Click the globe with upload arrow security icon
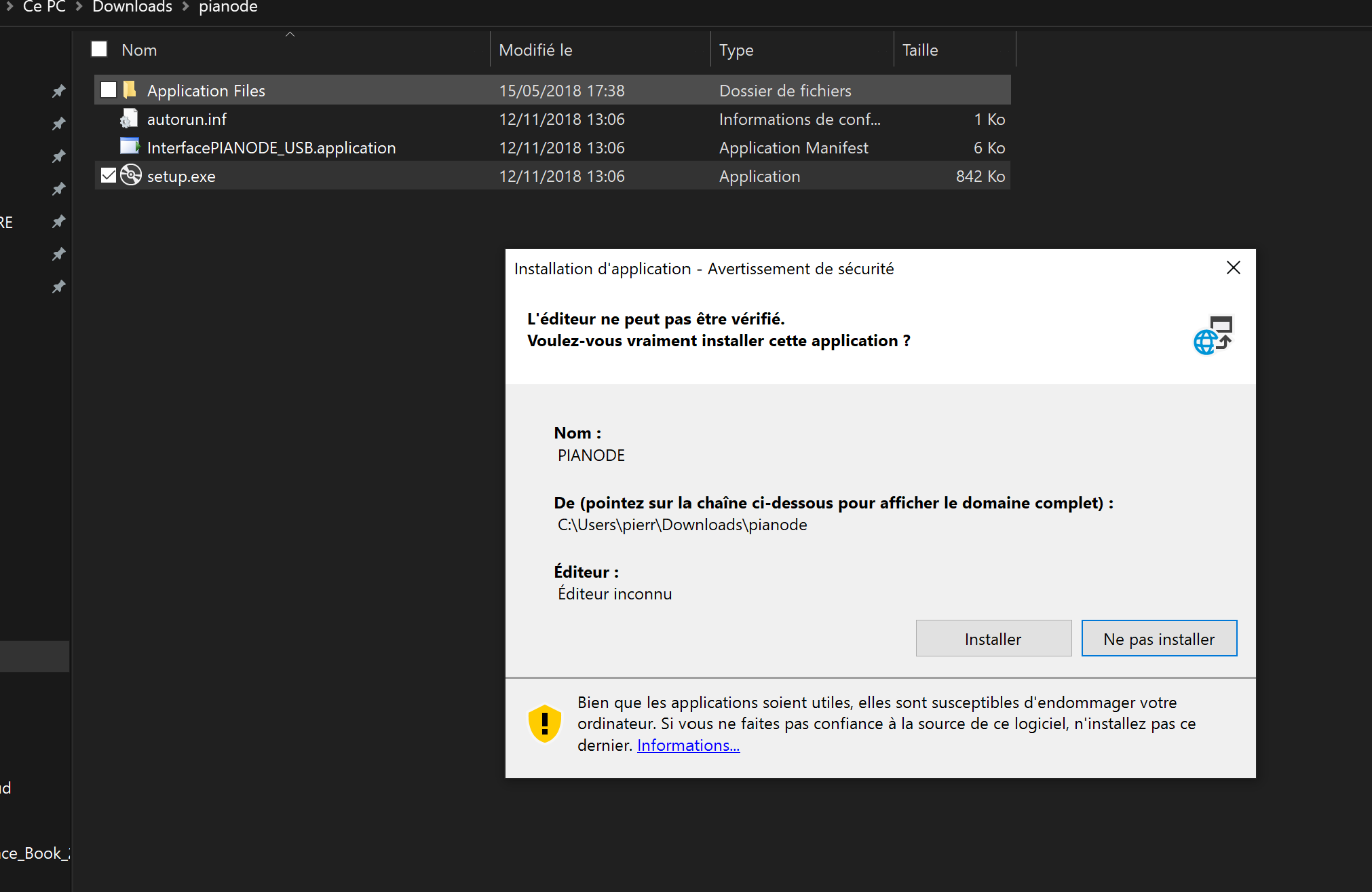The width and height of the screenshot is (1372, 892). click(x=1213, y=336)
